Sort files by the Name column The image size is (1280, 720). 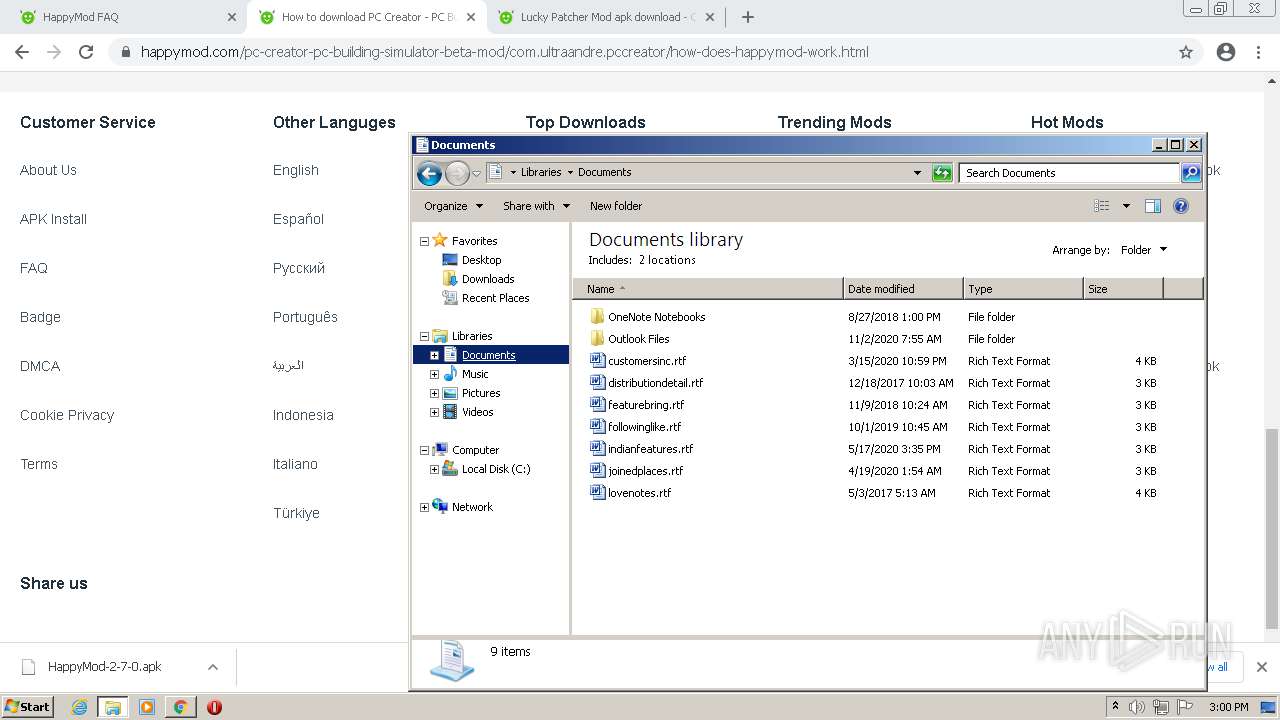[x=708, y=289]
